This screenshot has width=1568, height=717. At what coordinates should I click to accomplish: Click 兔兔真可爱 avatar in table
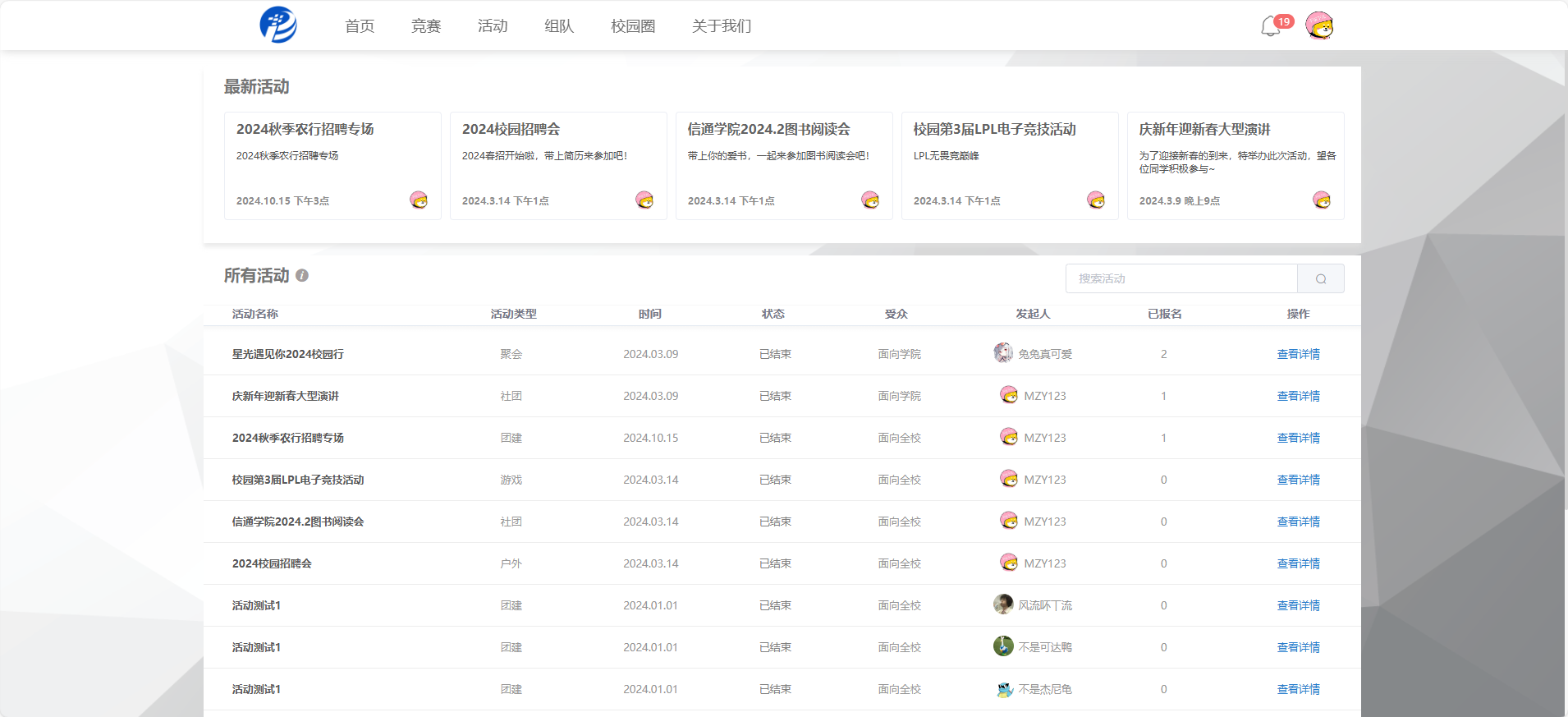pyautogui.click(x=1003, y=353)
